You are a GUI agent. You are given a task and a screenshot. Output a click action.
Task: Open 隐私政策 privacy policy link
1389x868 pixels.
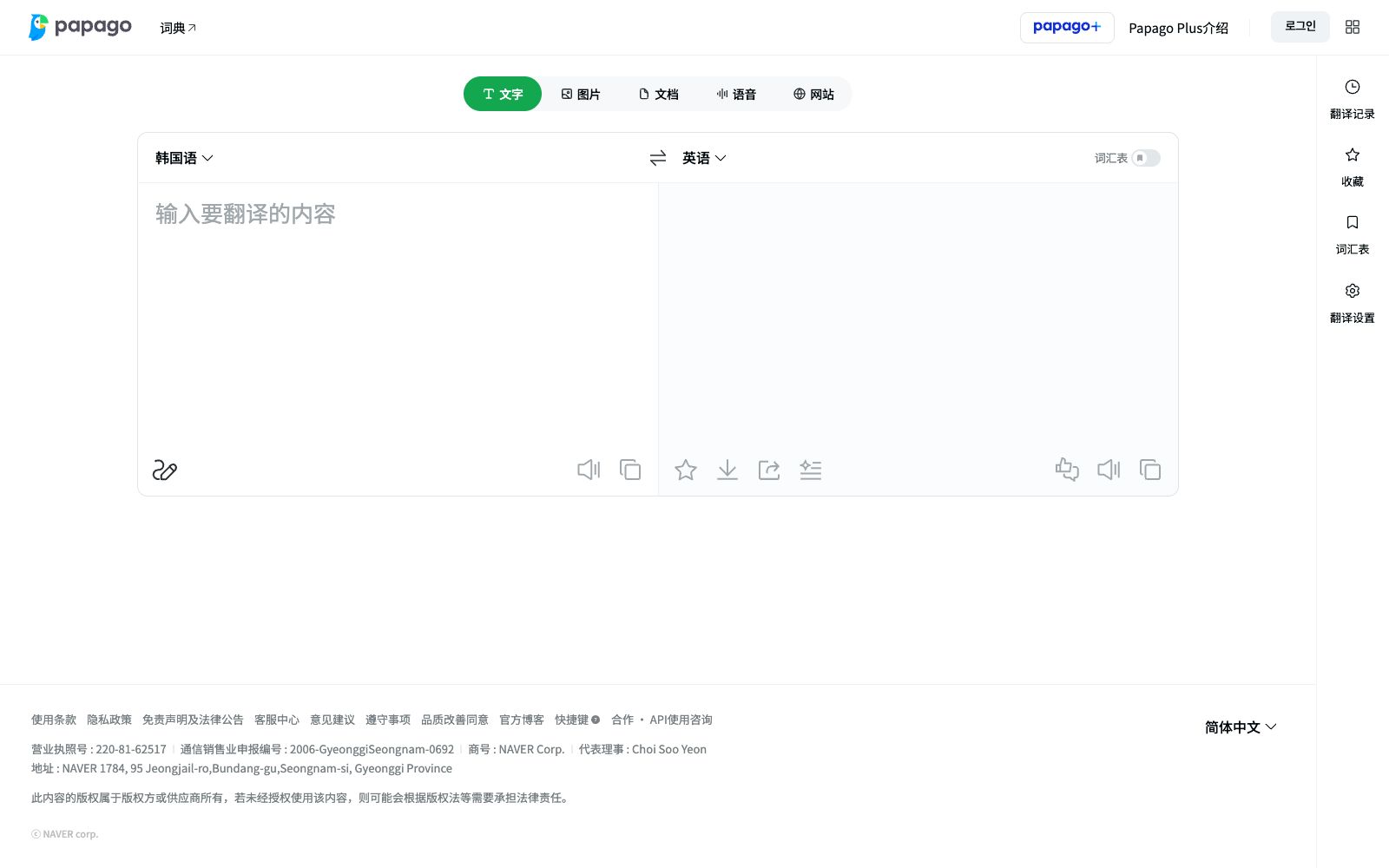click(109, 720)
